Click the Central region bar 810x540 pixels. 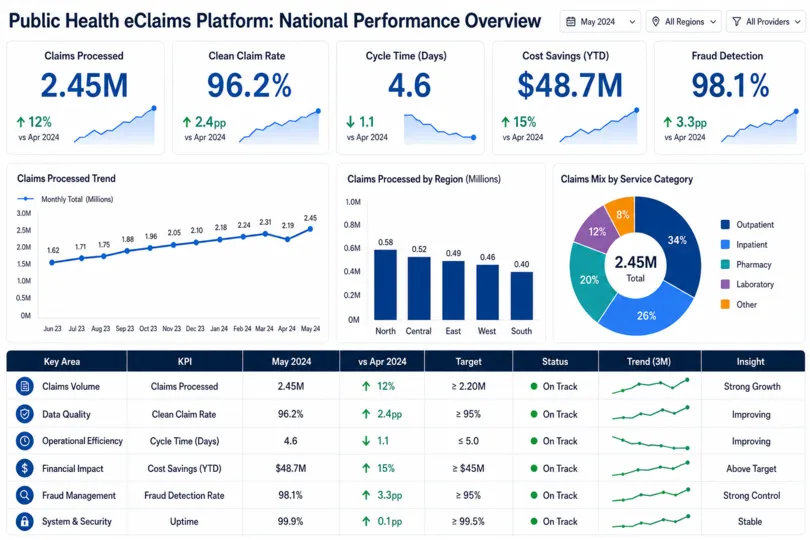pos(419,288)
